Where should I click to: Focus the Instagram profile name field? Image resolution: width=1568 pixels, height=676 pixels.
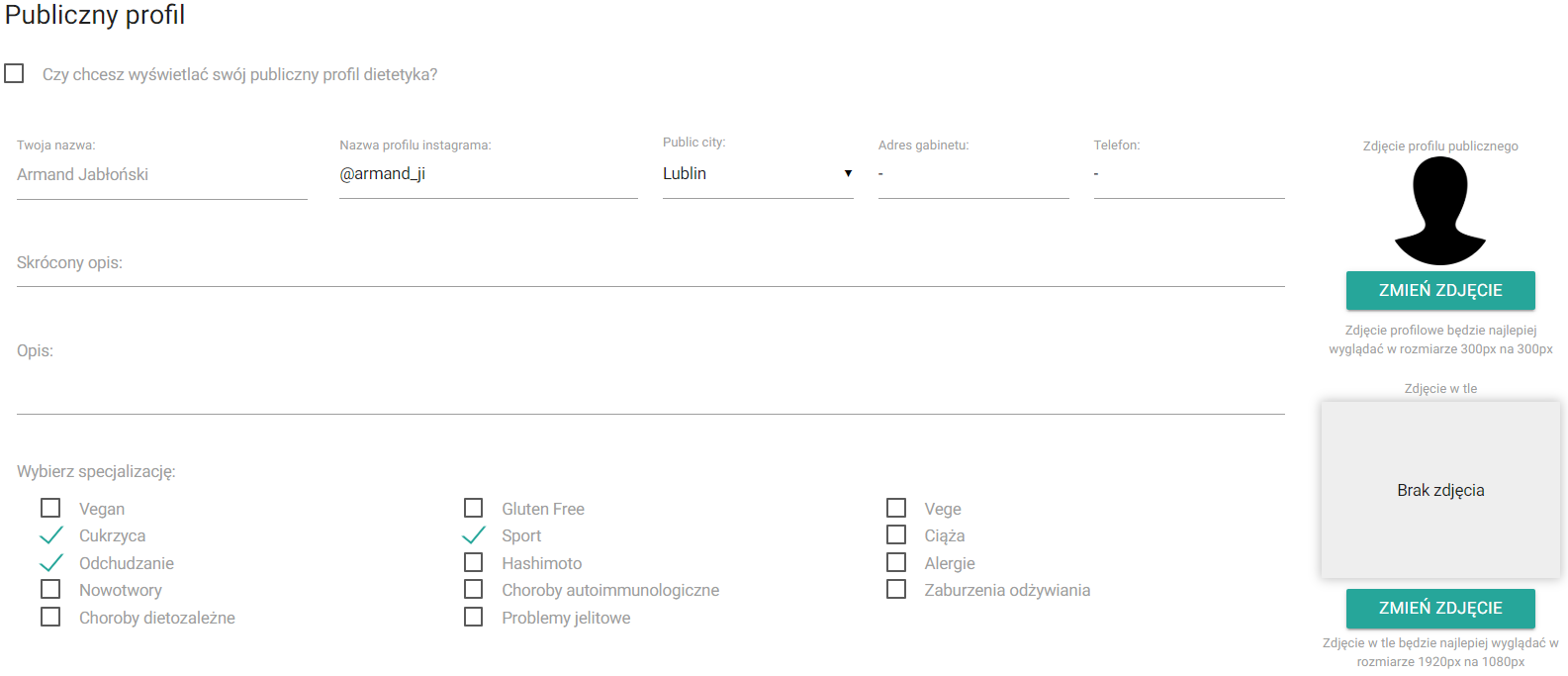488,174
